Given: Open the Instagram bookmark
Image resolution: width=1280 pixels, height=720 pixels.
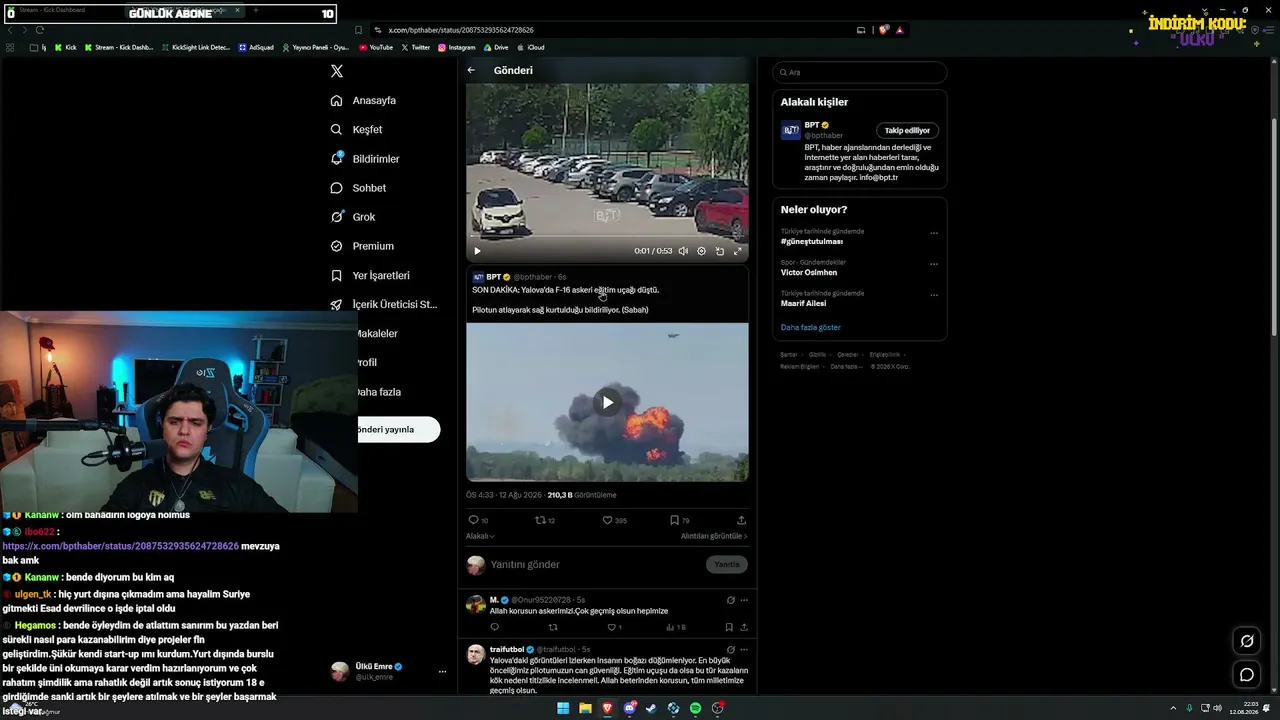Looking at the screenshot, I should coord(456,47).
